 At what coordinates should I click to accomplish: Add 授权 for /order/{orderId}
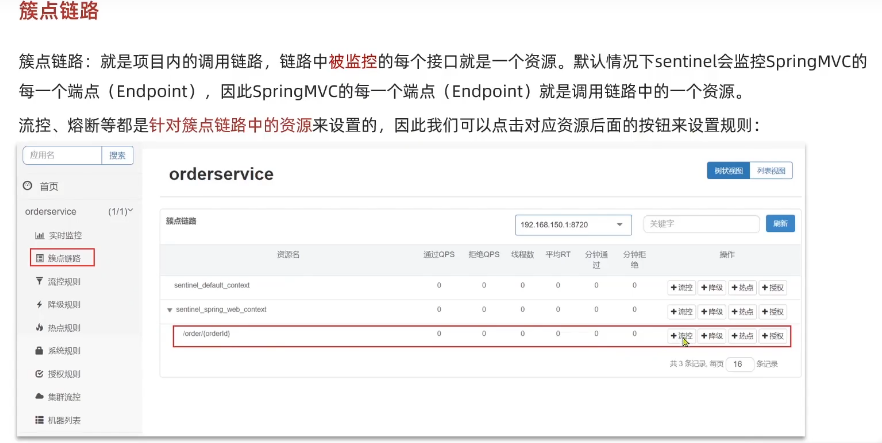tap(772, 336)
